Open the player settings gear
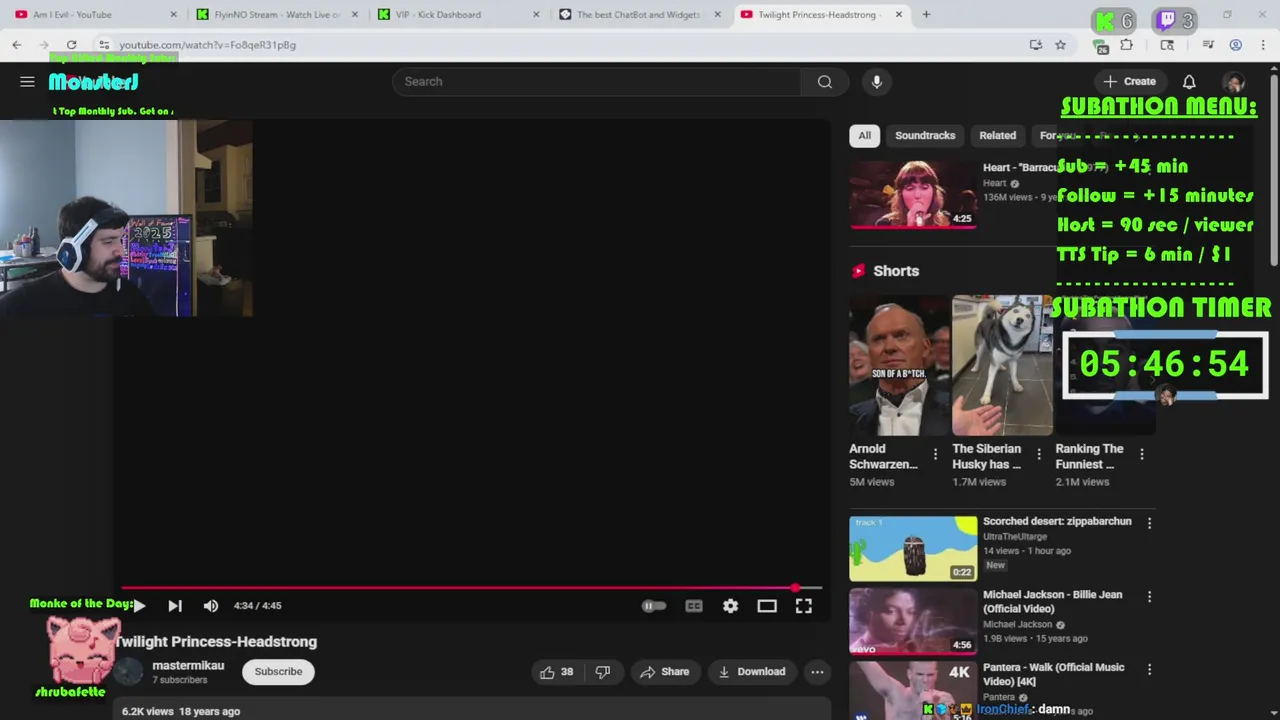This screenshot has width=1280, height=720. pyautogui.click(x=731, y=606)
